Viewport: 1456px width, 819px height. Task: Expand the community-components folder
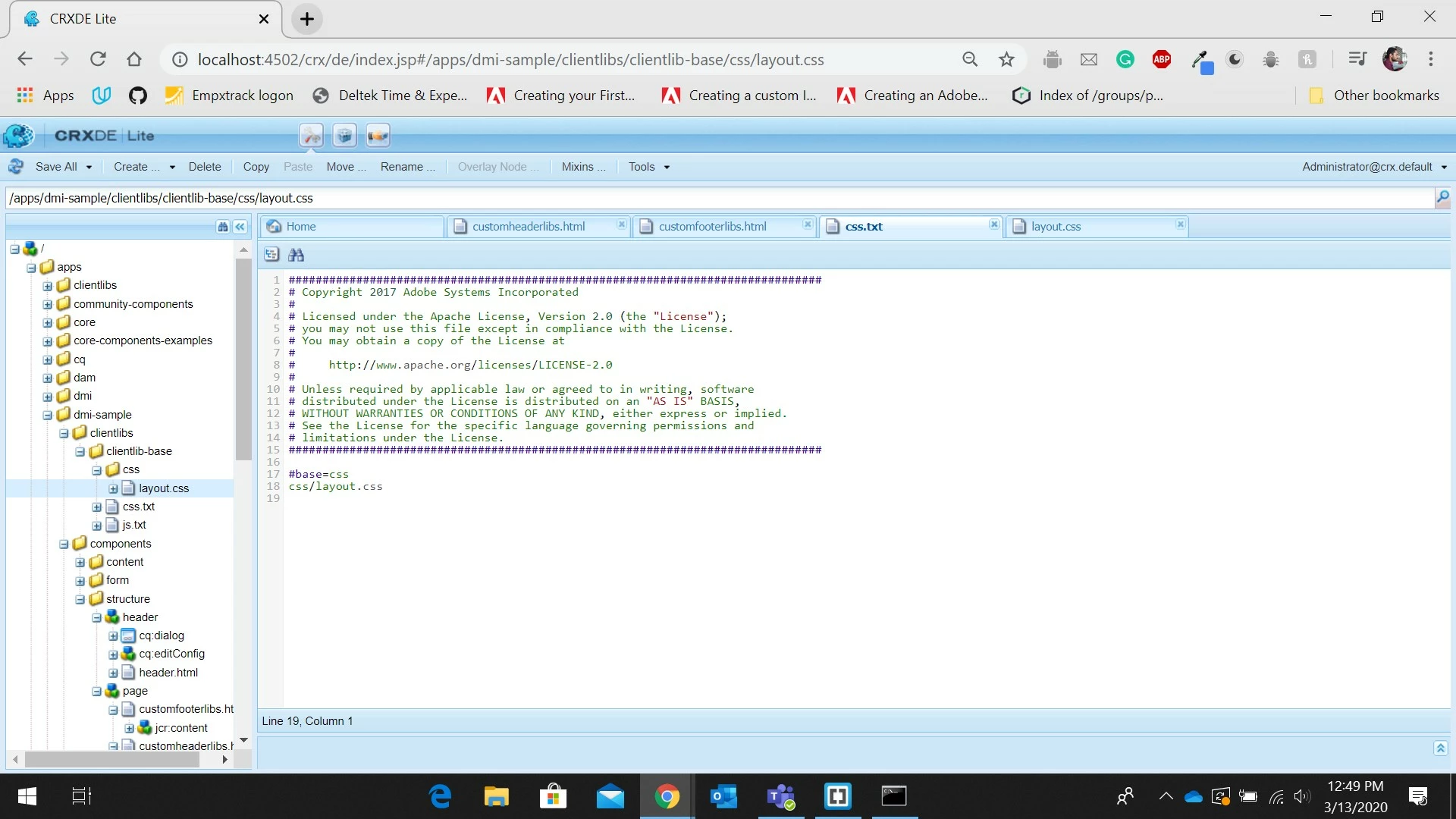coord(48,304)
